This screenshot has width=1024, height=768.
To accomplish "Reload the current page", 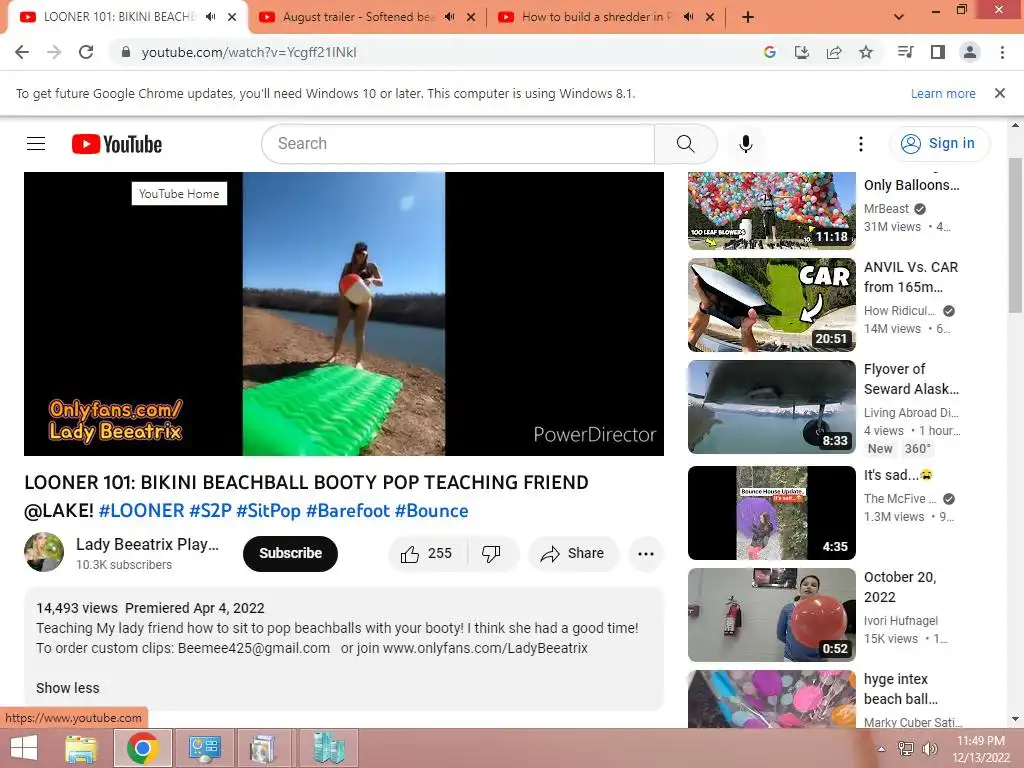I will 86,52.
